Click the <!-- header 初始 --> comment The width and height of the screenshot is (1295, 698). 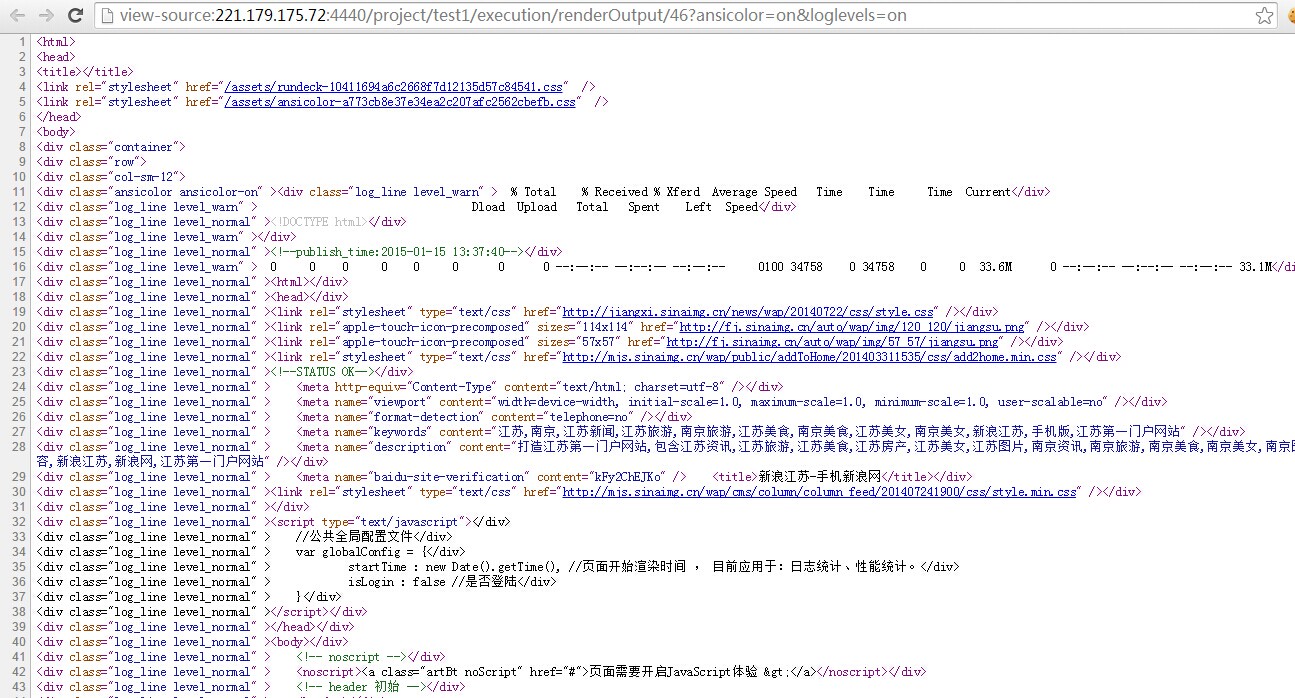pyautogui.click(x=366, y=687)
